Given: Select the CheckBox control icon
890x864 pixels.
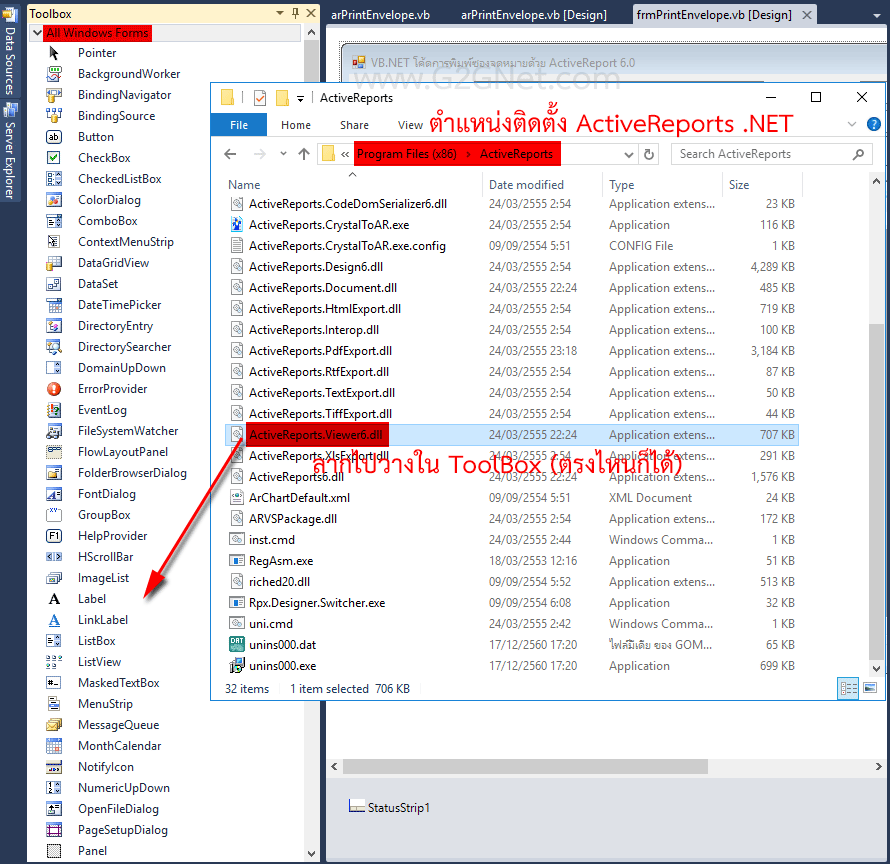Looking at the screenshot, I should tap(54, 158).
